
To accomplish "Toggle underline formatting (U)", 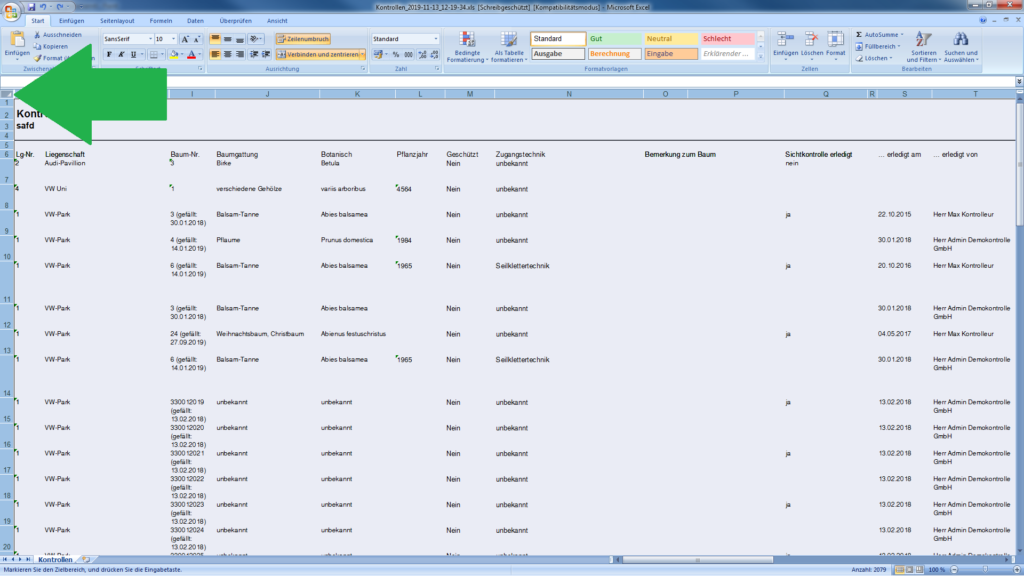I will point(131,54).
